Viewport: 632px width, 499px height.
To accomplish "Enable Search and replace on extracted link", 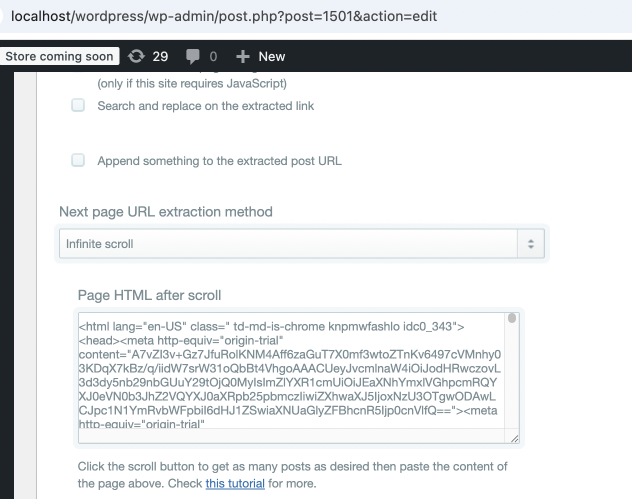I will (78, 105).
